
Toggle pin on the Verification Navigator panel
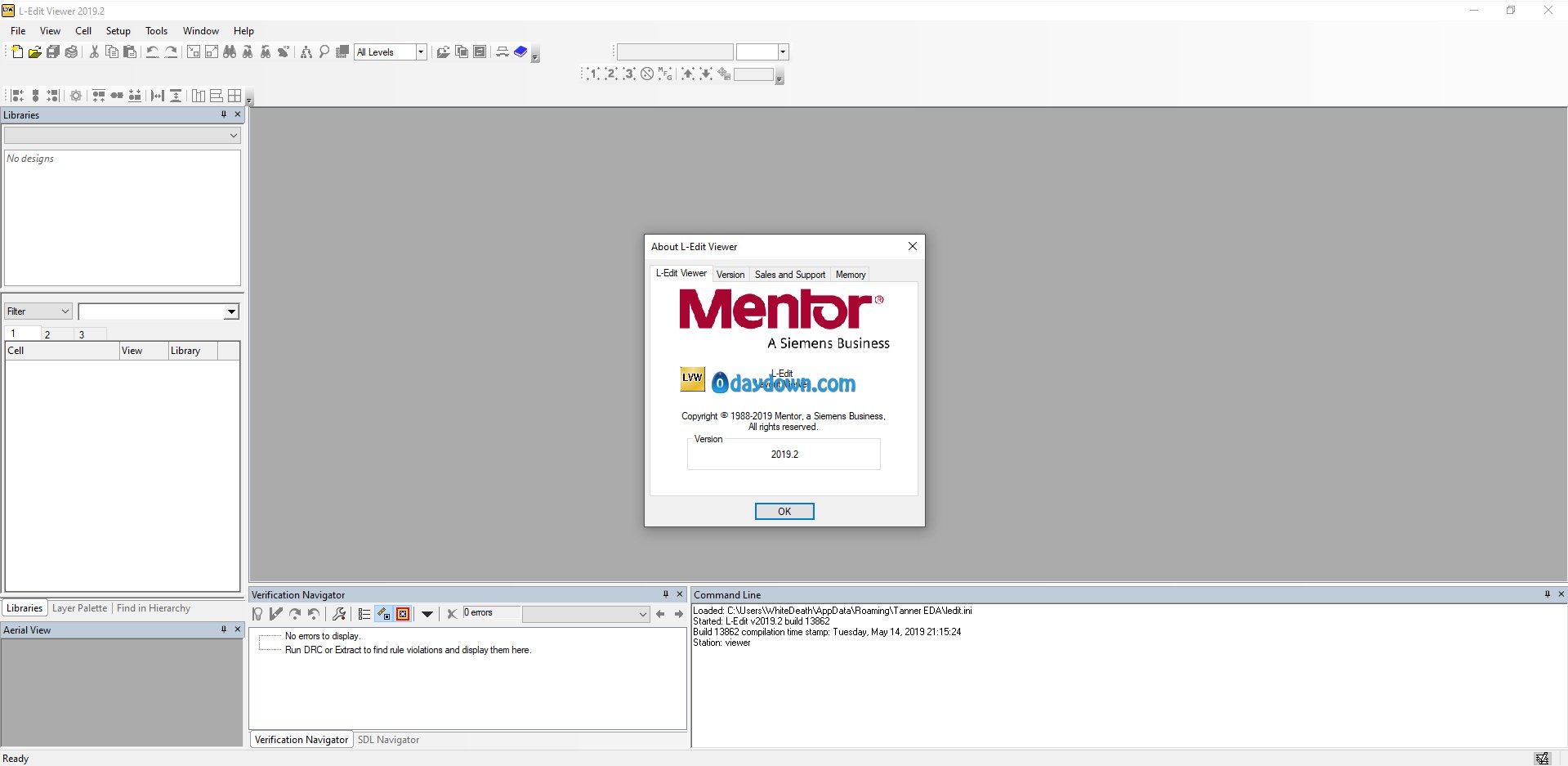(x=666, y=594)
